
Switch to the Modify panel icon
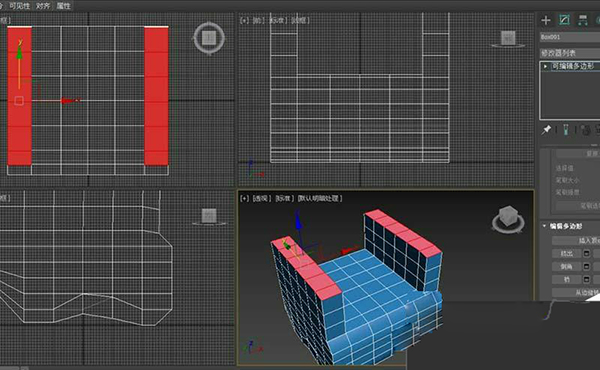coord(564,20)
